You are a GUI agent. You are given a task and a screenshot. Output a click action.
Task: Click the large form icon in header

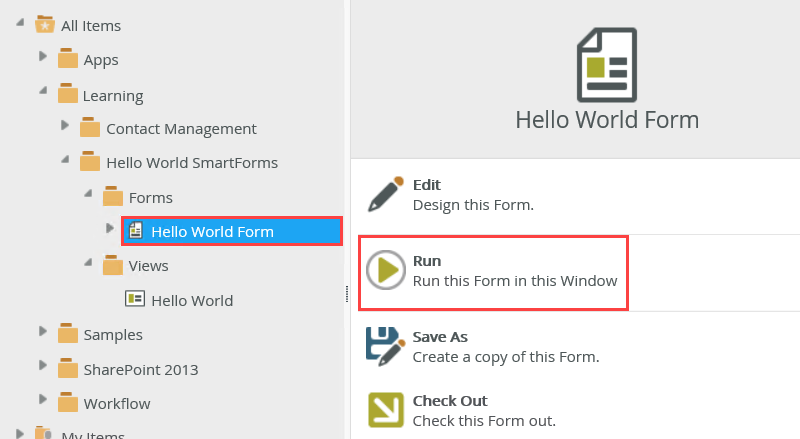click(607, 65)
